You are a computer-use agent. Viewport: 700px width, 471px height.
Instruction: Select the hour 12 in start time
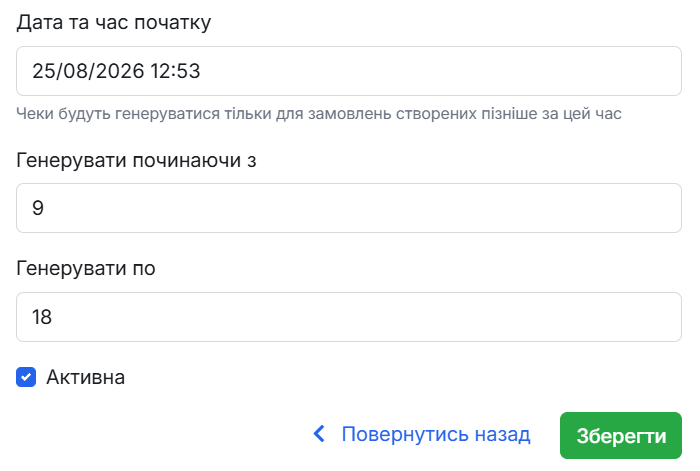[161, 71]
